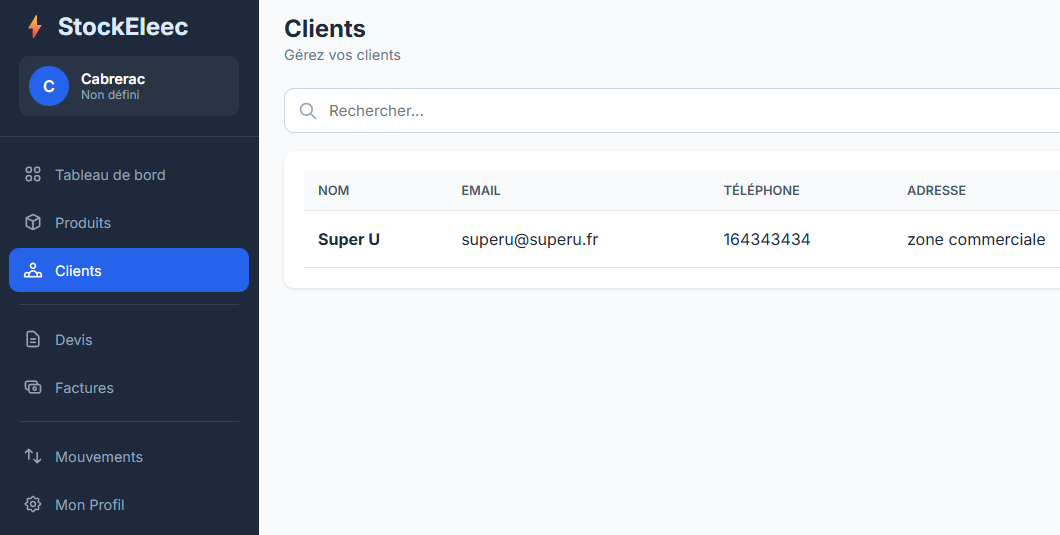
Task: Click the Factures banknote icon
Action: click(33, 388)
